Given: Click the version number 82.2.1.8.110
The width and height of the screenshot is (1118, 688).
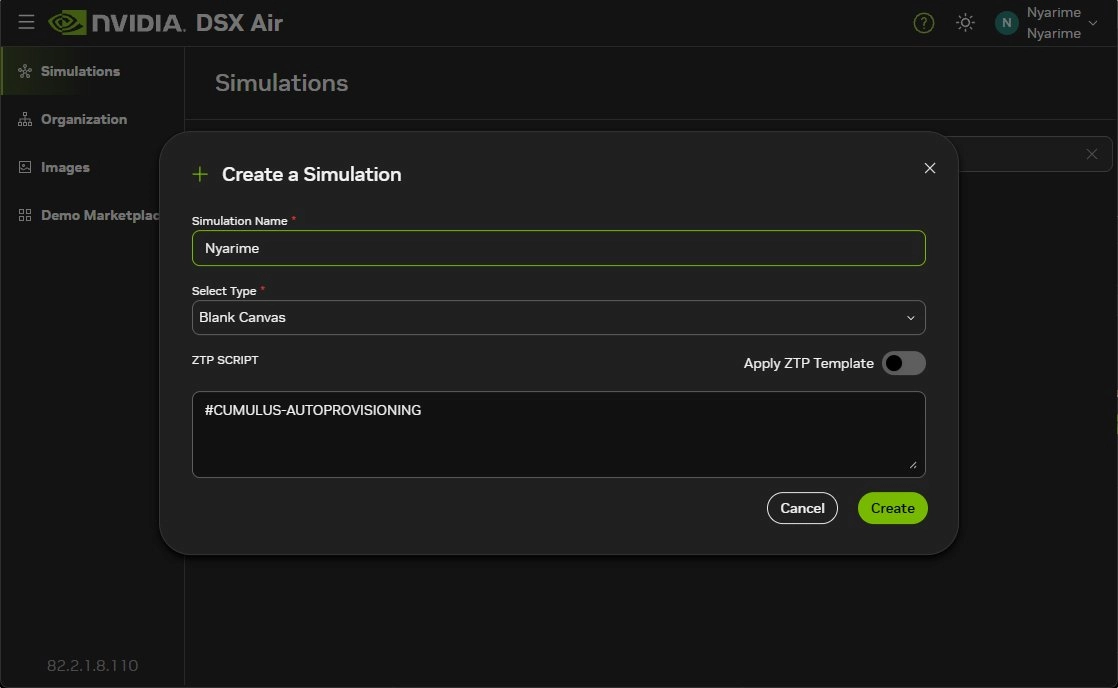Looking at the screenshot, I should pyautogui.click(x=93, y=665).
